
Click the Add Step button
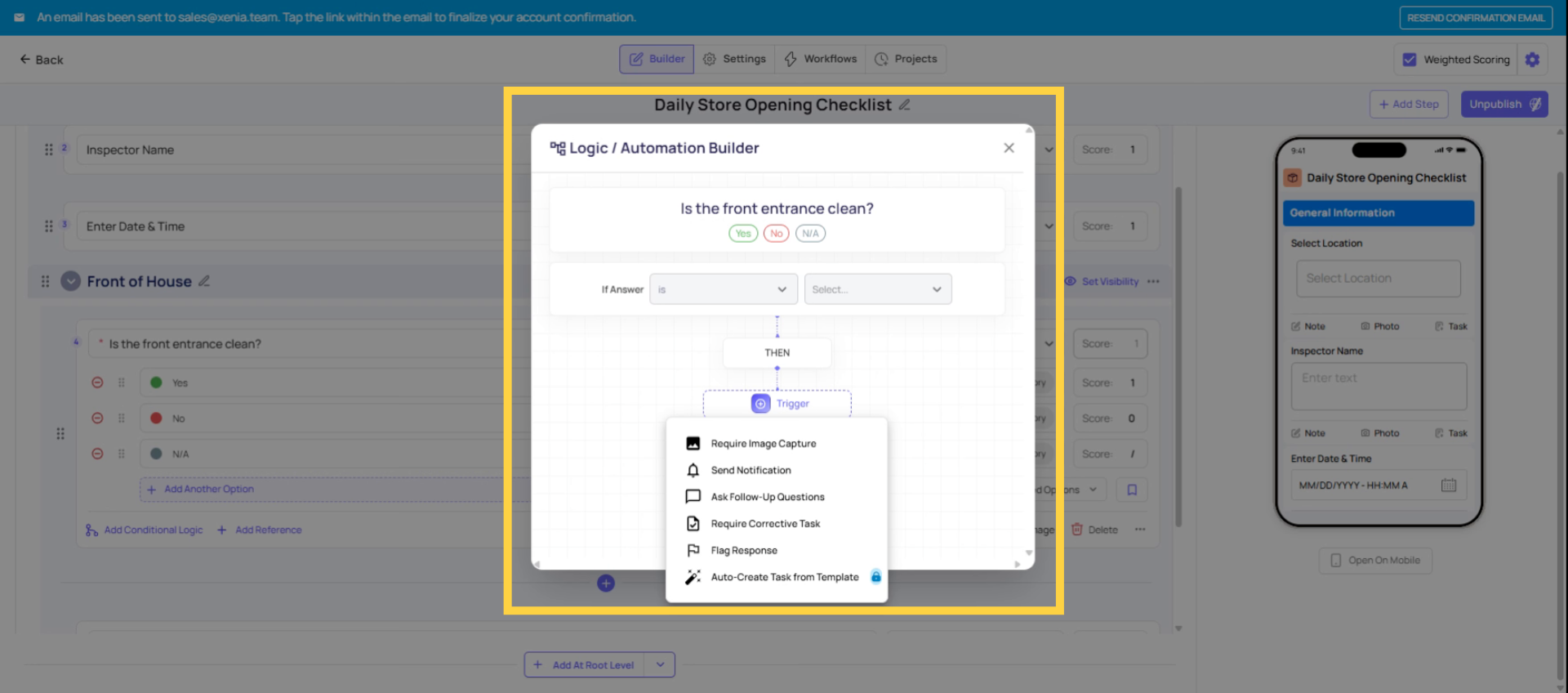coord(1409,105)
